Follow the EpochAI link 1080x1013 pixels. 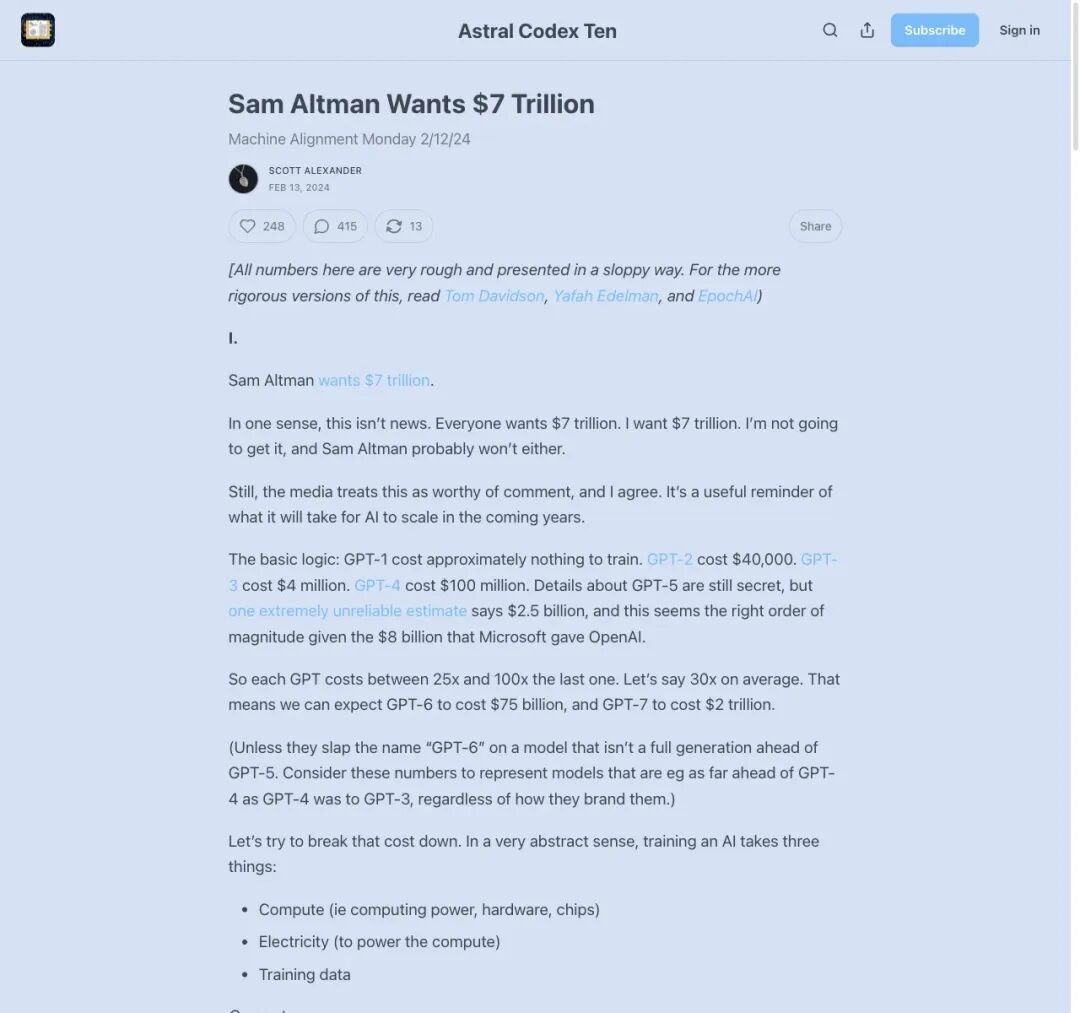727,296
